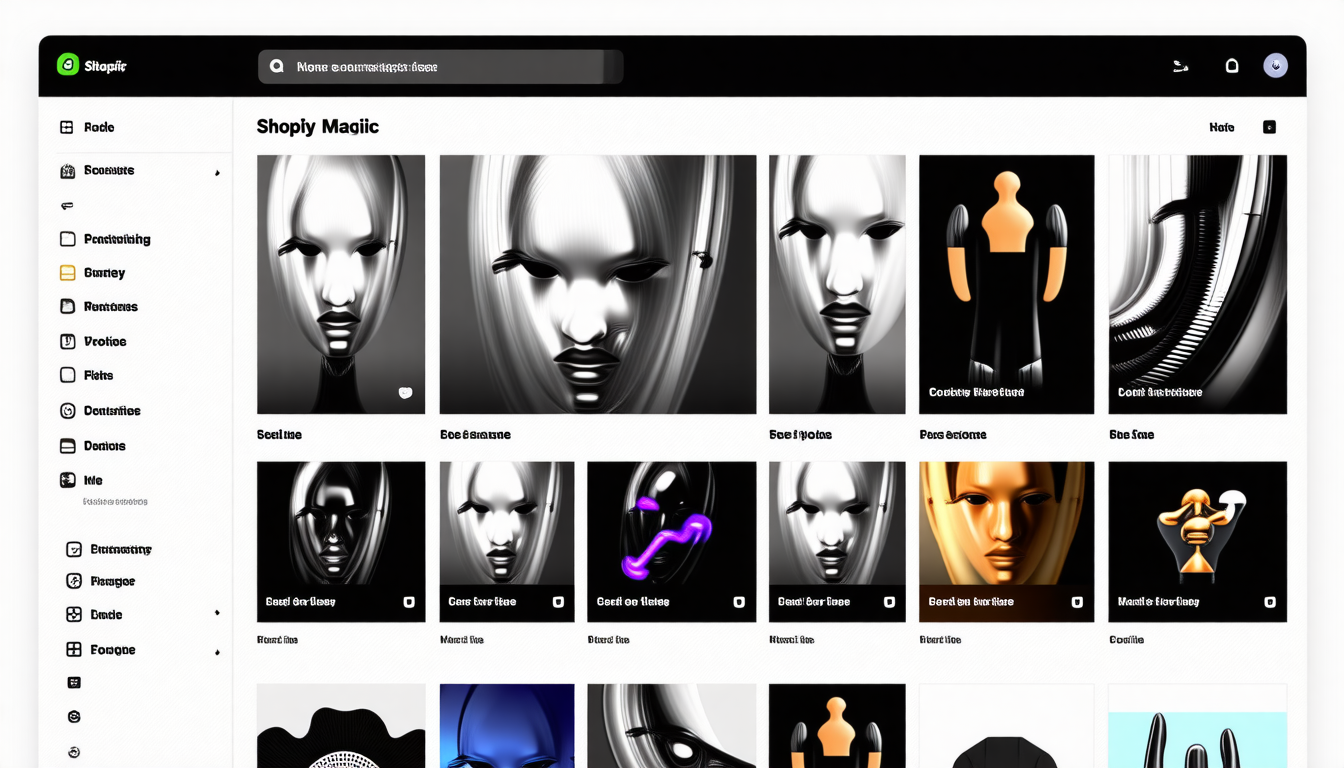Open the blue face thumbnail in bottom row
This screenshot has width=1344, height=768.
point(507,726)
